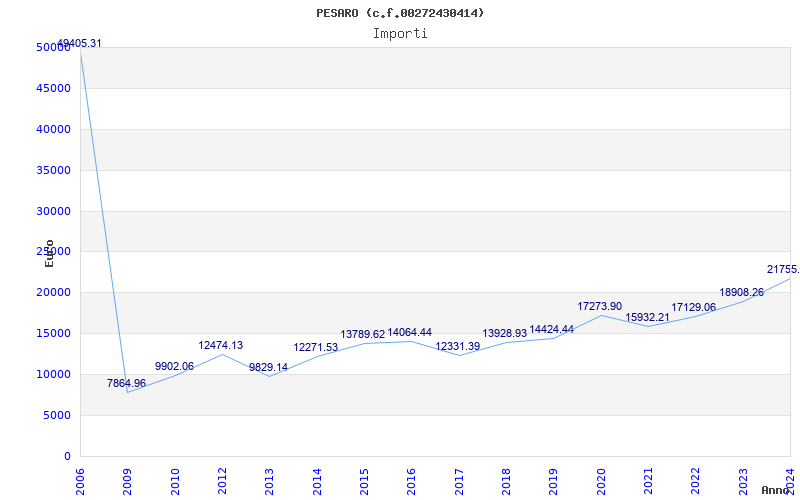Click the data label 12474.13
The image size is (800, 500).
(x=221, y=345)
